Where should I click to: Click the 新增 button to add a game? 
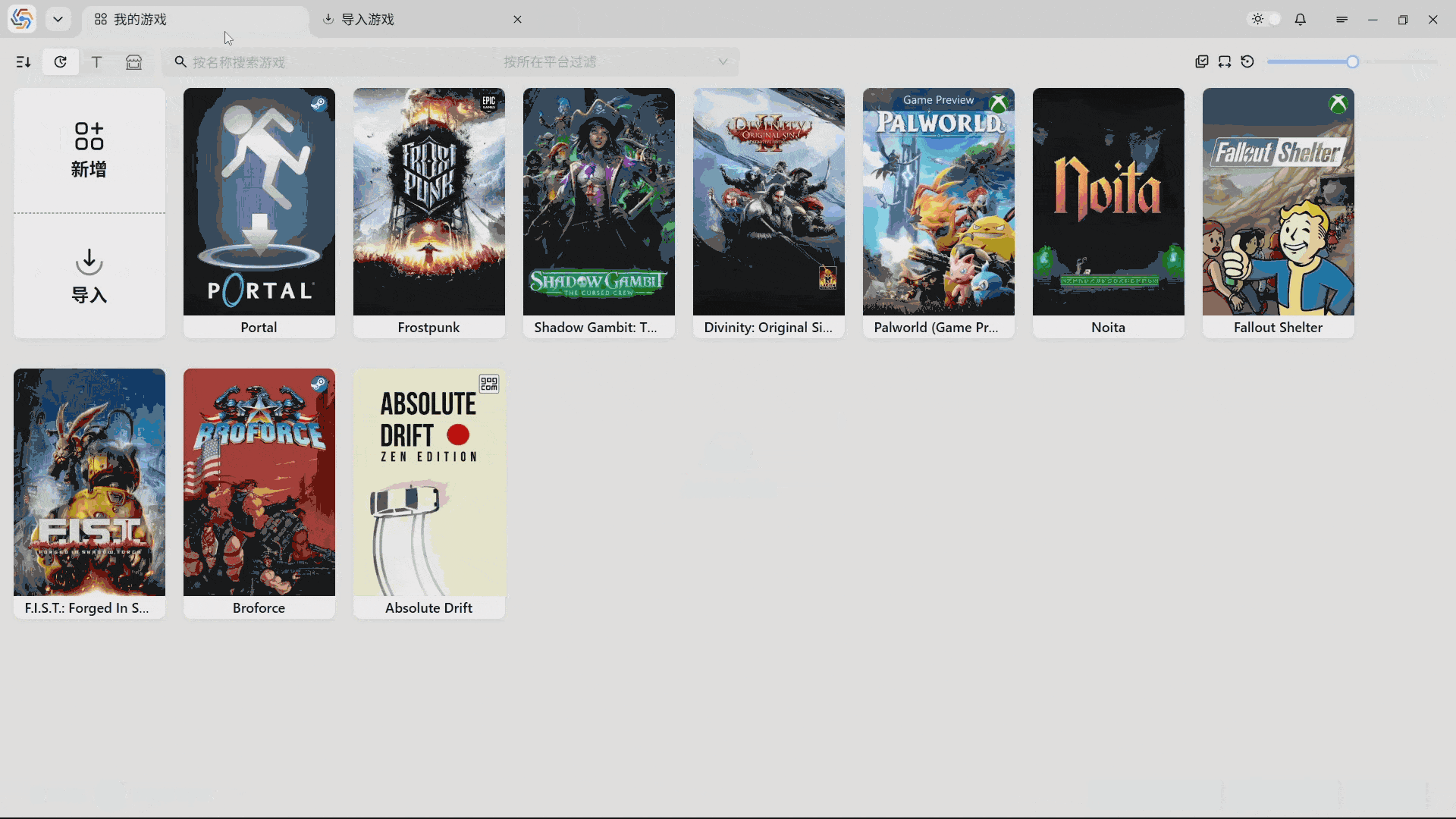pyautogui.click(x=89, y=150)
